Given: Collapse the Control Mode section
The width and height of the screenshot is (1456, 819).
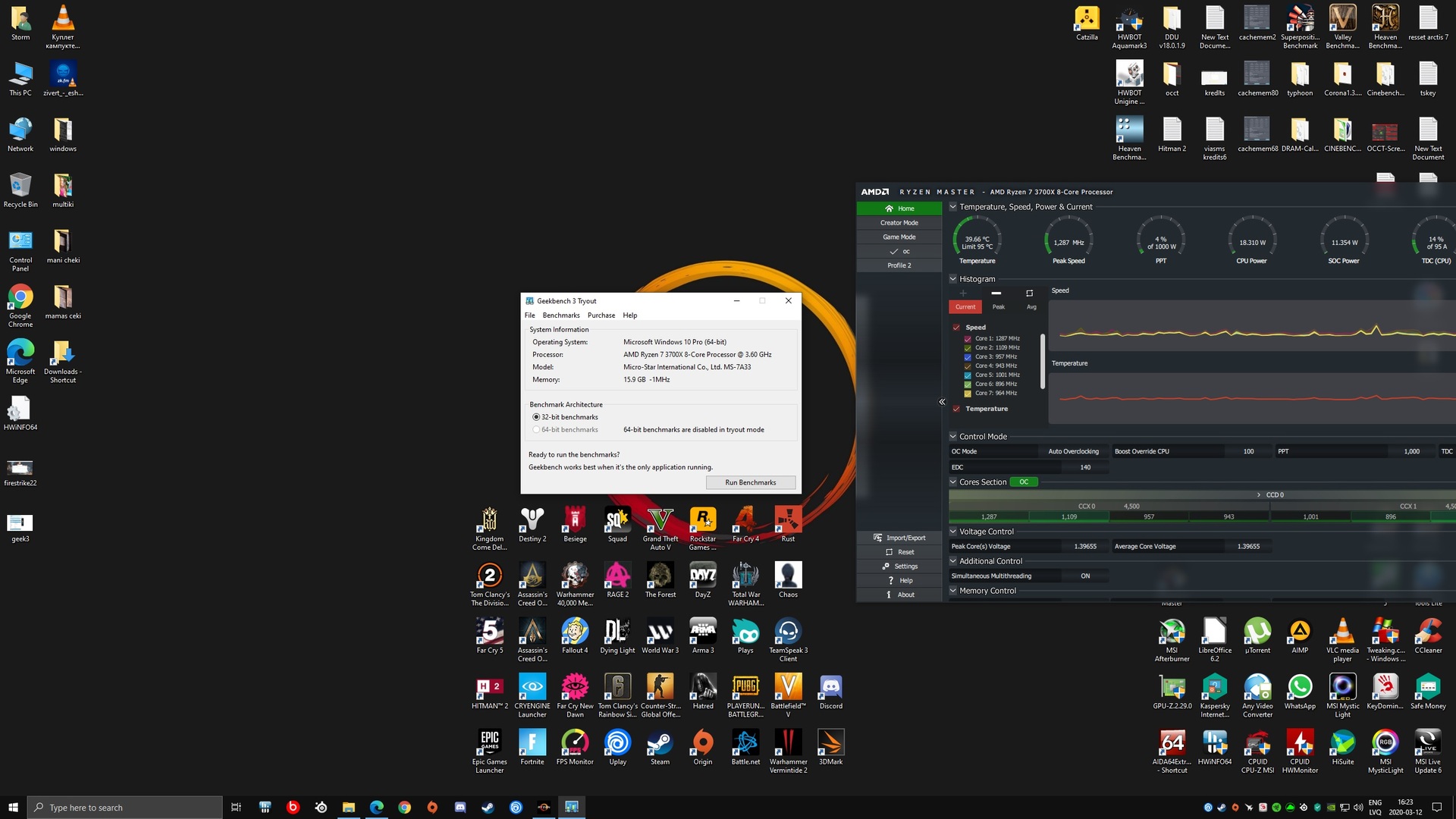Looking at the screenshot, I should coord(953,437).
